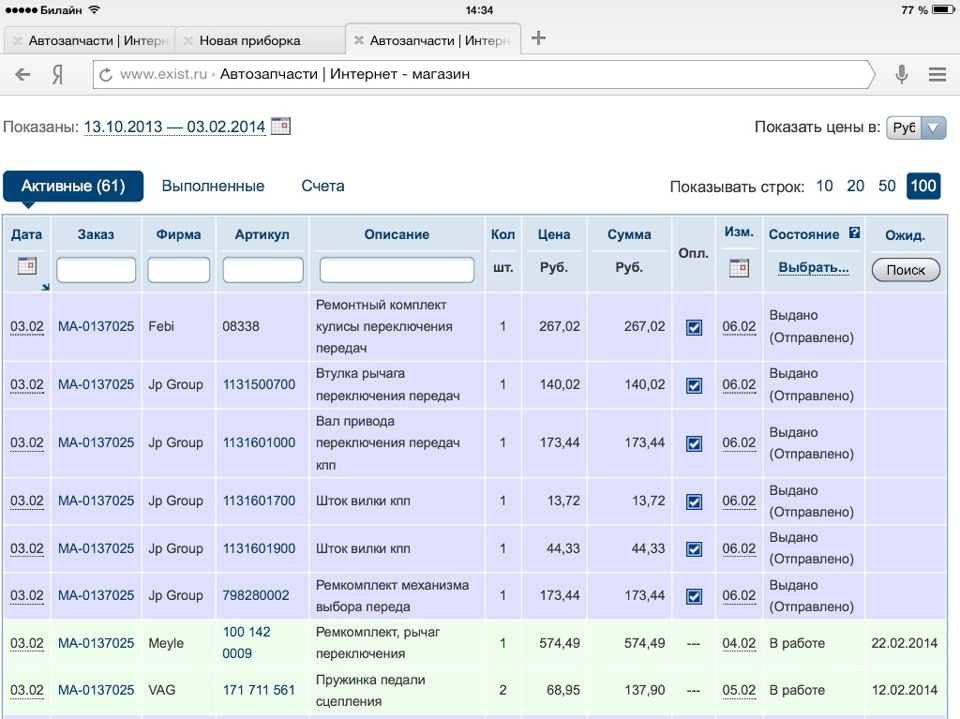The image size is (960, 719).
Task: Open calendar filter under Дата column
Action: 27,267
